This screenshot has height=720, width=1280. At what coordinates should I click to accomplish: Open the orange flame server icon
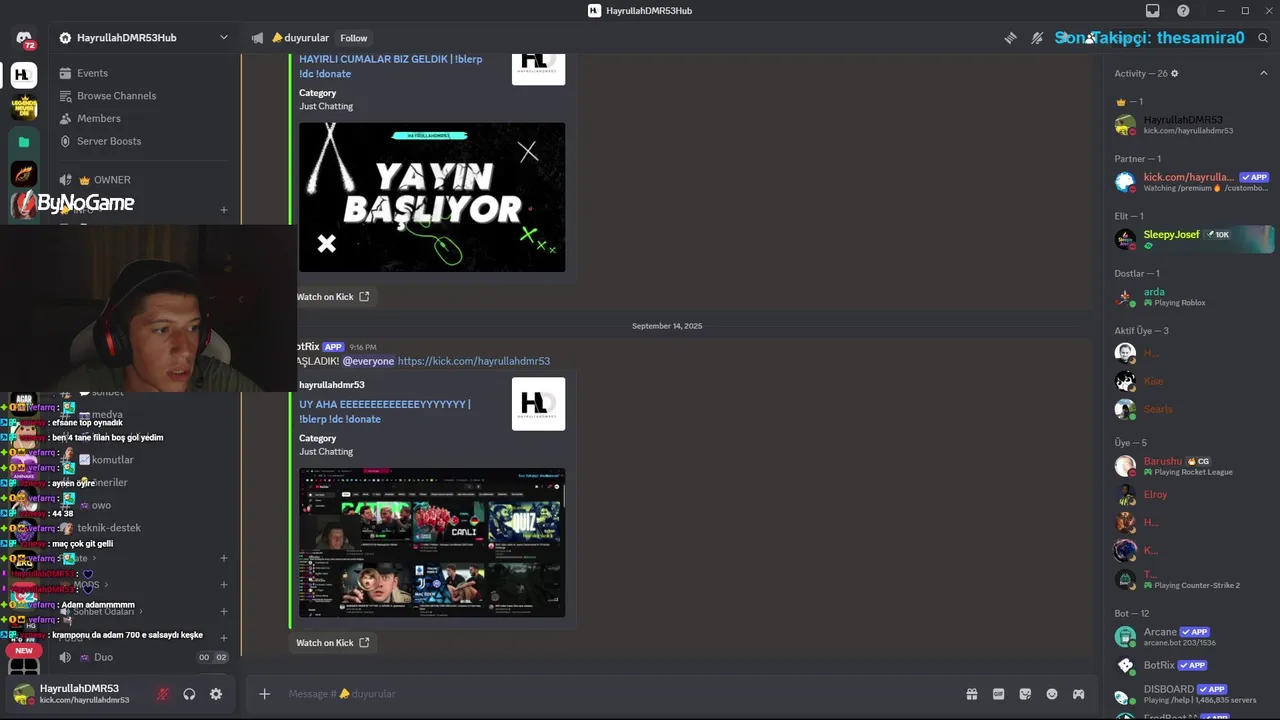coord(24,175)
